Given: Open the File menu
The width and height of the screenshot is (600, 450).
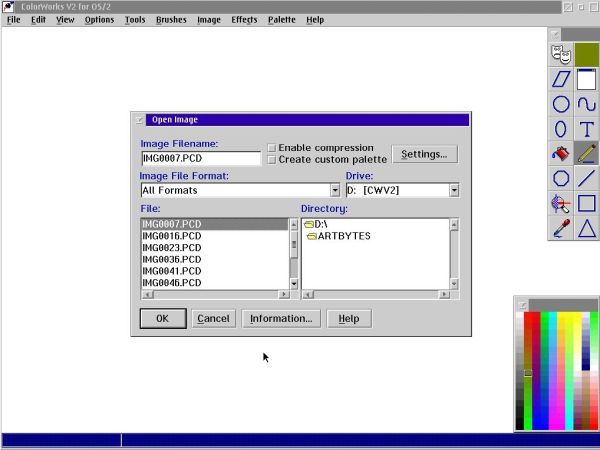Looking at the screenshot, I should [14, 20].
